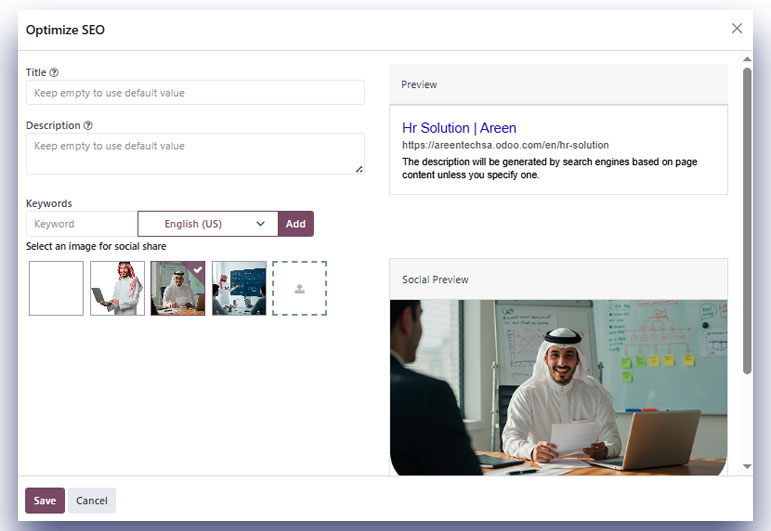Click the Keyword input field
771x531 pixels.
[82, 224]
